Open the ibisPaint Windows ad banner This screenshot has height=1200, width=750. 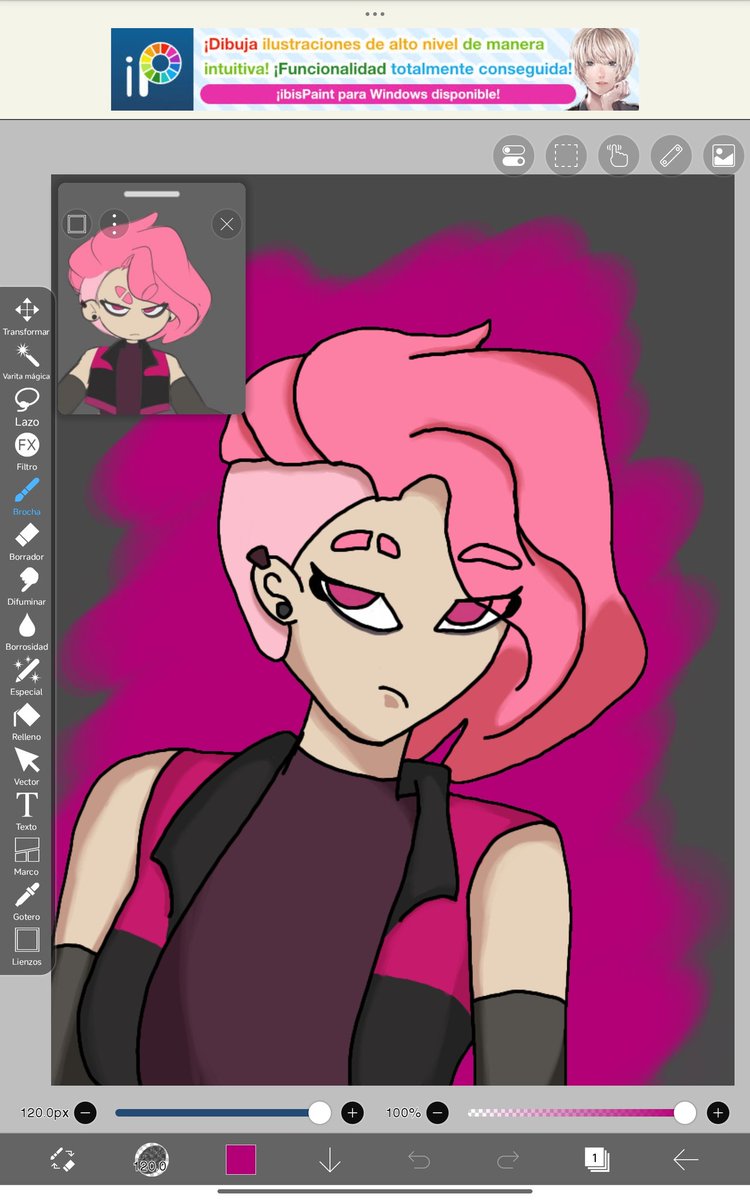pyautogui.click(x=375, y=69)
